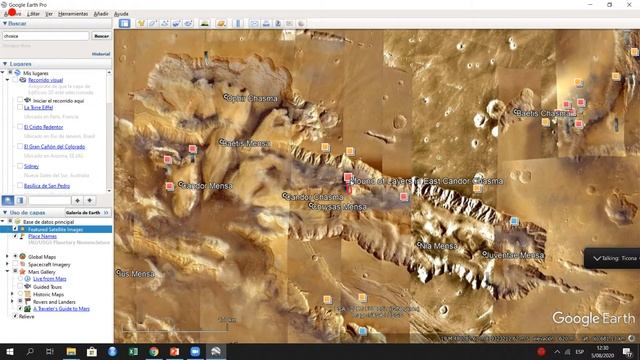This screenshot has height=360, width=640.
Task: Open Chrome from the taskbar
Action: click(154, 351)
